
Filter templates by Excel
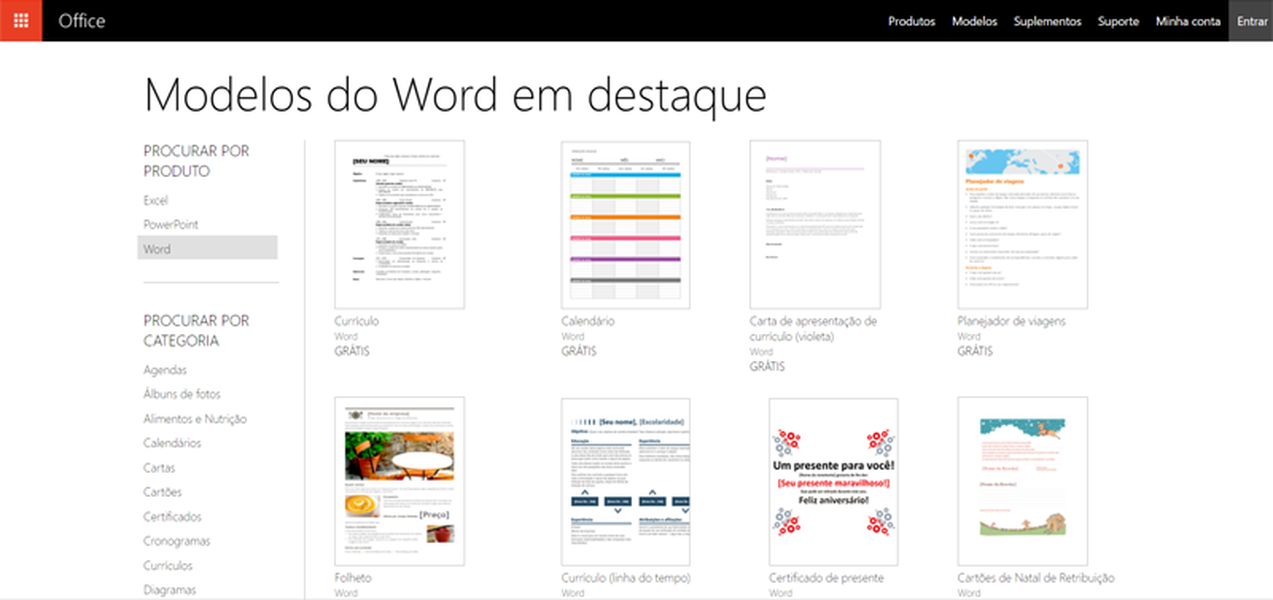pyautogui.click(x=156, y=200)
